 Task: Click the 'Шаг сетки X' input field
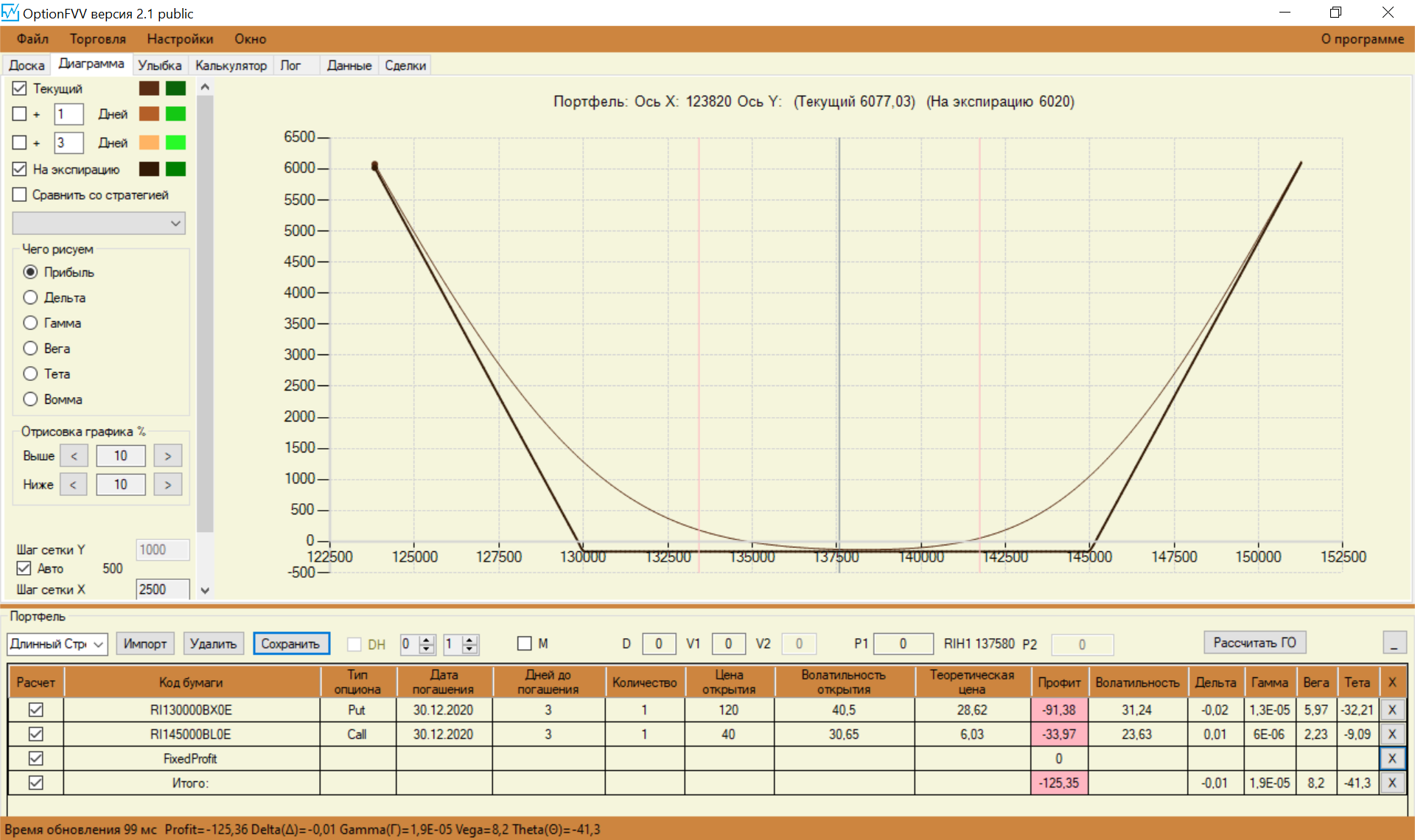click(162, 589)
